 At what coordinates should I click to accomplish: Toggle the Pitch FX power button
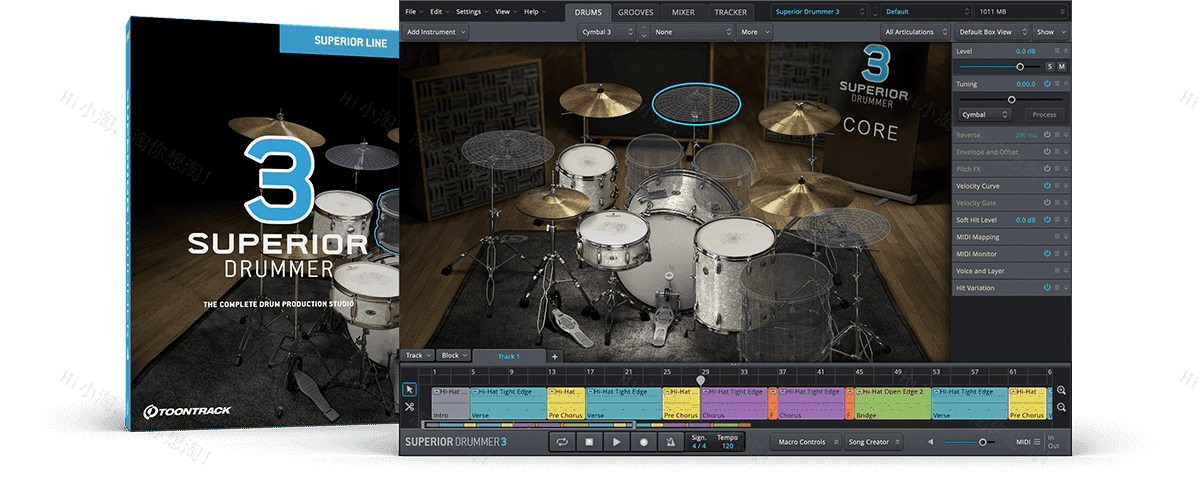(x=1047, y=169)
